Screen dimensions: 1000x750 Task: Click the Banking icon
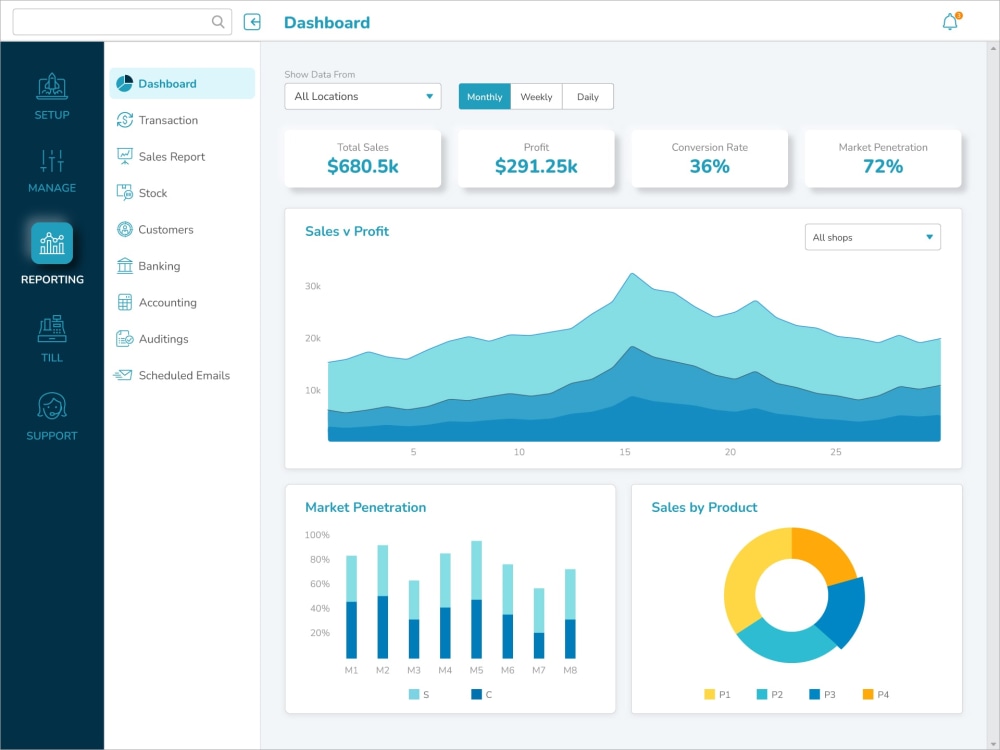tap(126, 266)
